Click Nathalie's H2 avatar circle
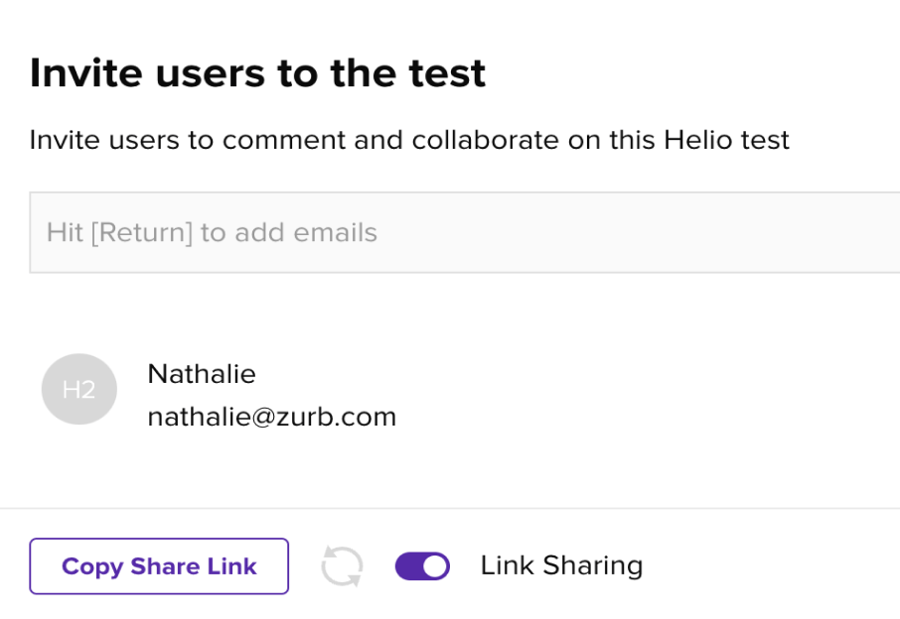 point(79,389)
